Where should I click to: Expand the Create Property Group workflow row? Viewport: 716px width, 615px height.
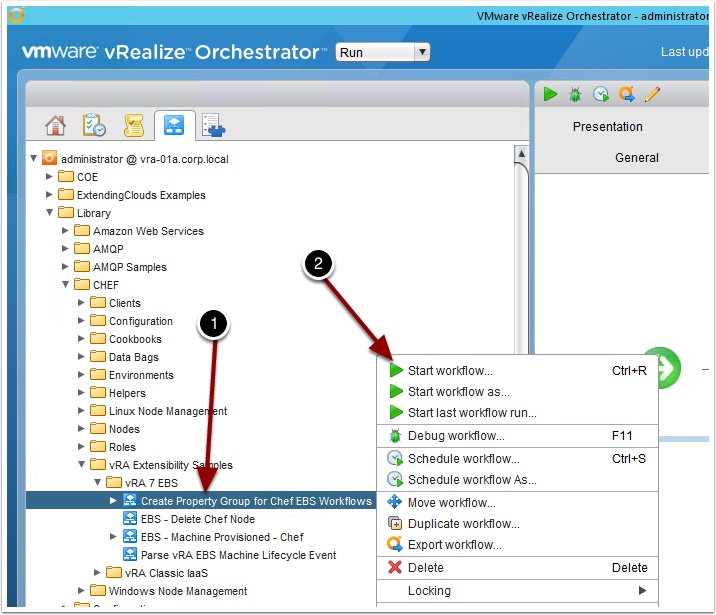coord(113,500)
